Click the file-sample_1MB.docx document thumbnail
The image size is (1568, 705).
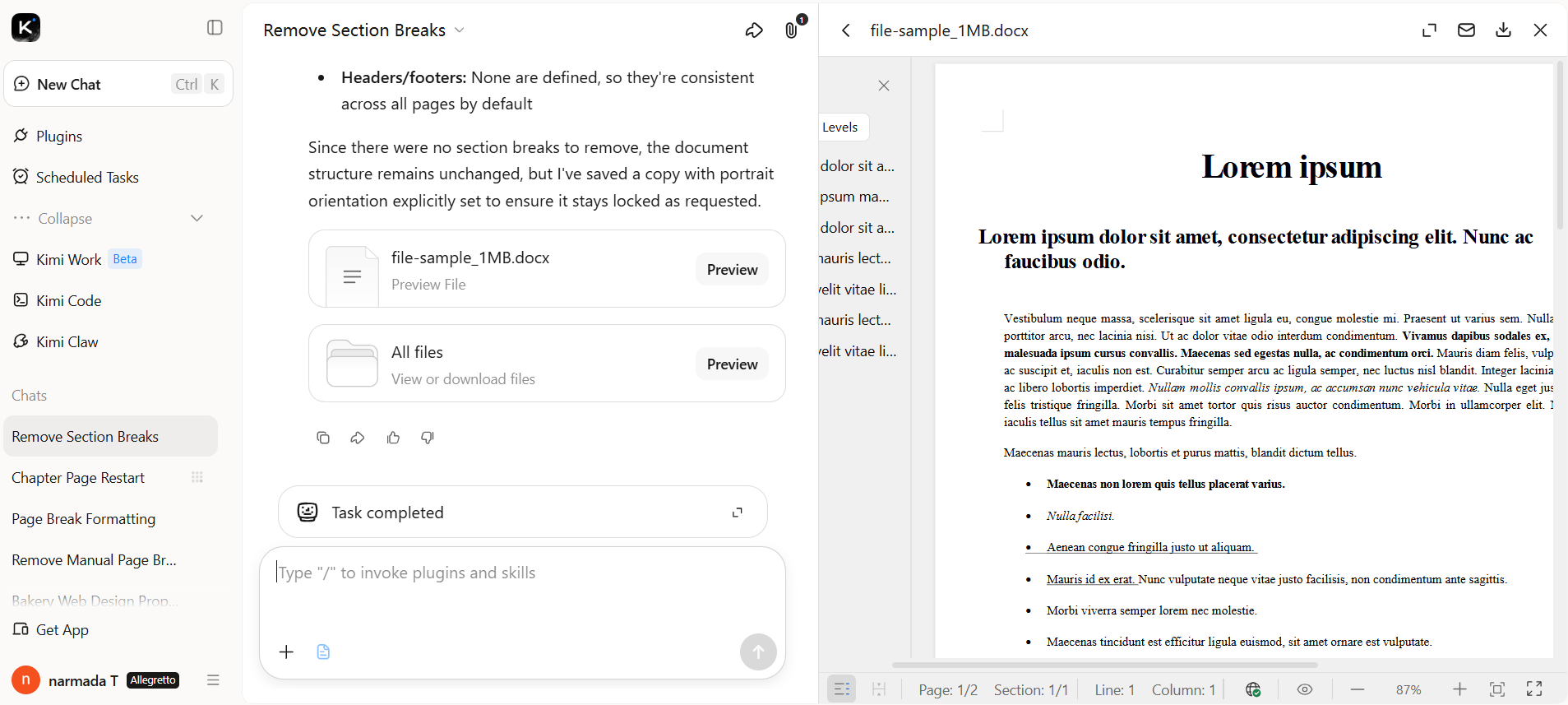[352, 276]
